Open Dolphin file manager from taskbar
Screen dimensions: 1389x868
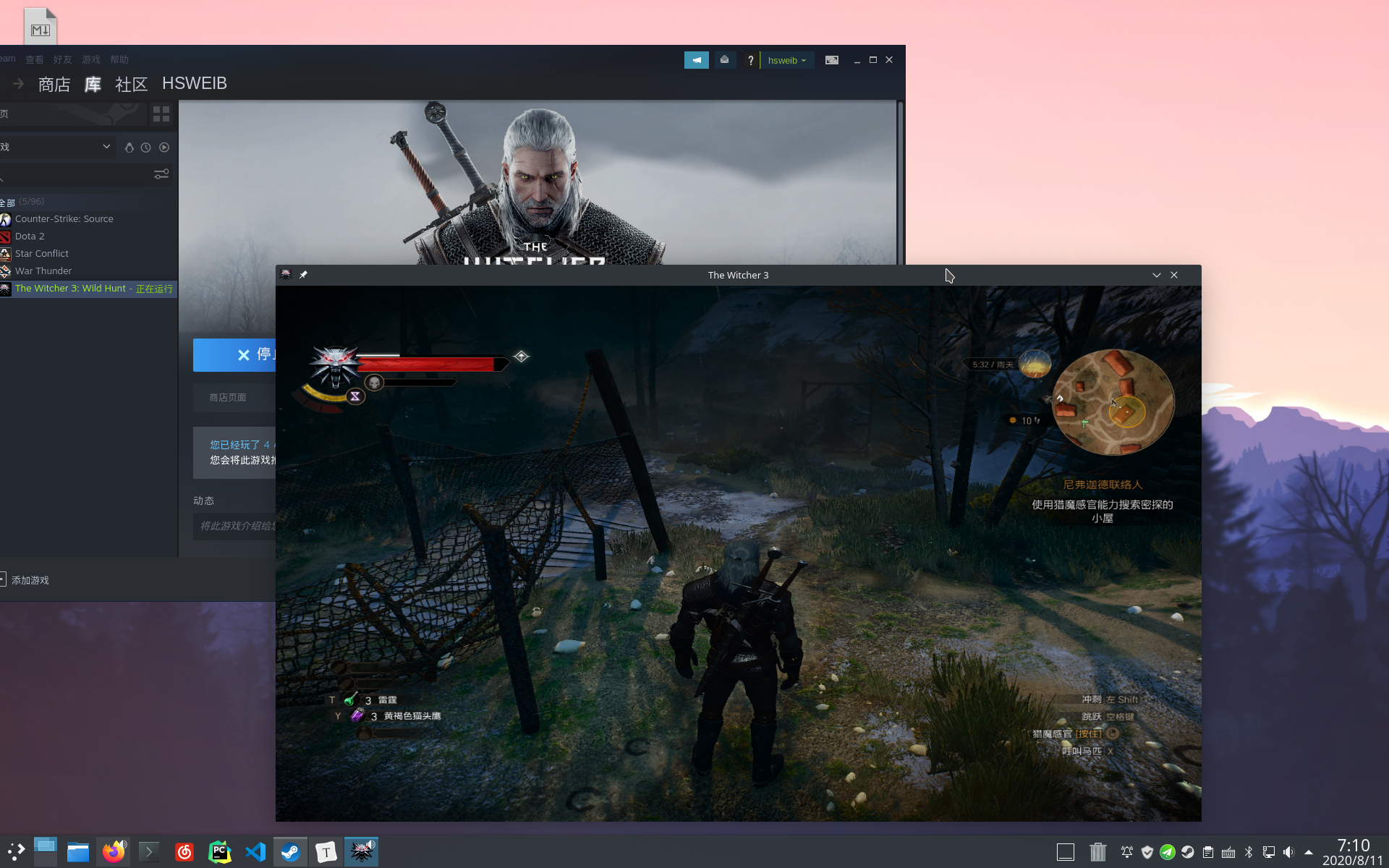click(78, 851)
